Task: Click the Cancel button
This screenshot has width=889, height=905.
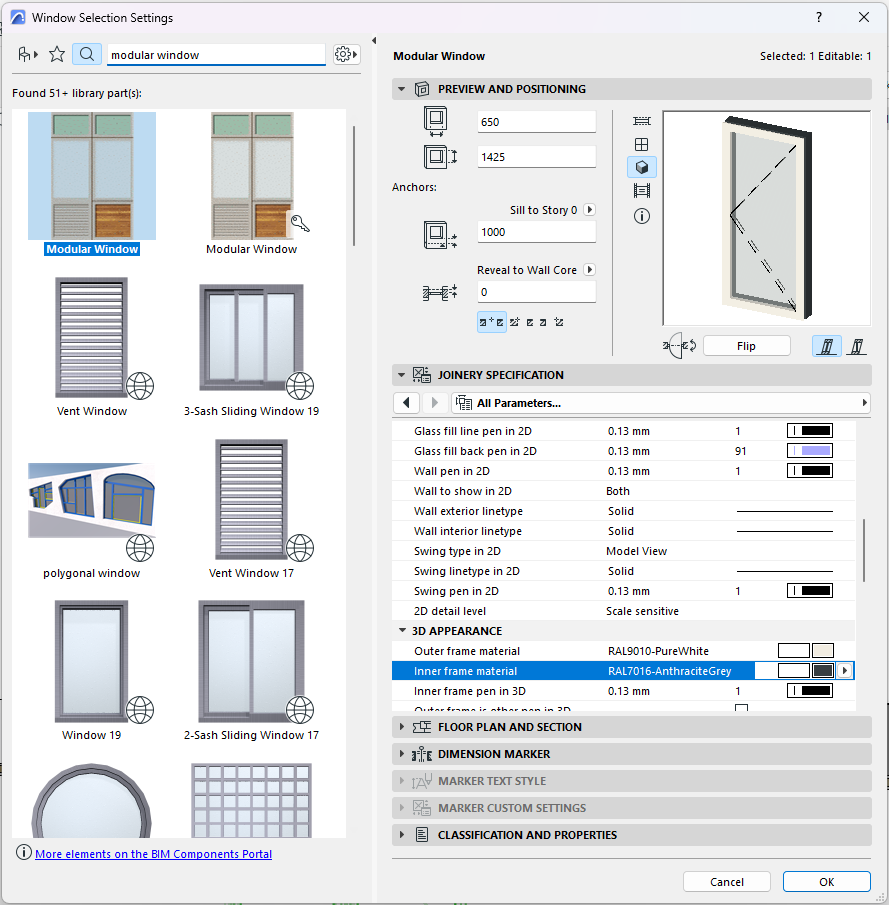Action: point(727,882)
